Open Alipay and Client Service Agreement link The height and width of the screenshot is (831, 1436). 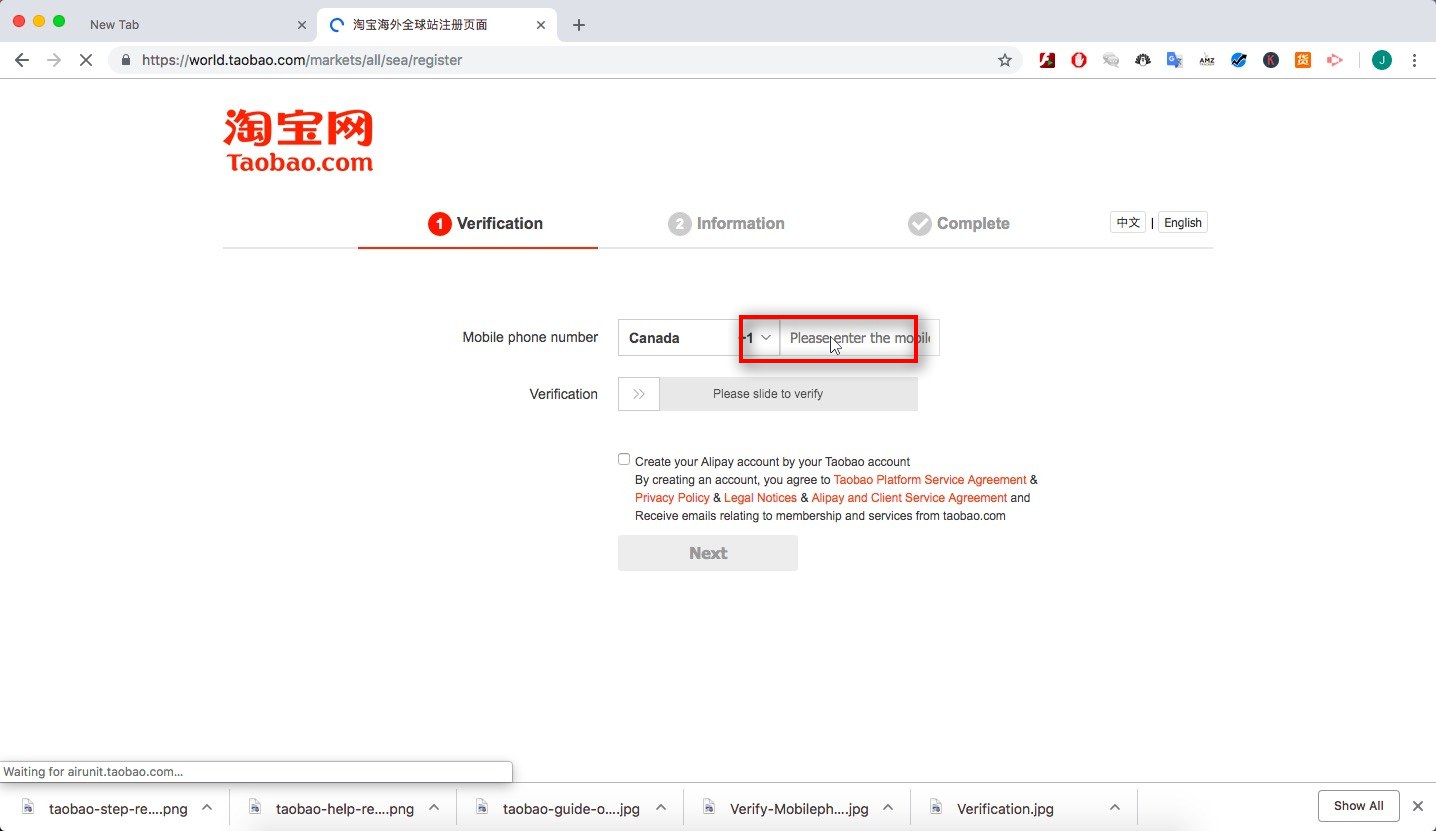coord(909,498)
